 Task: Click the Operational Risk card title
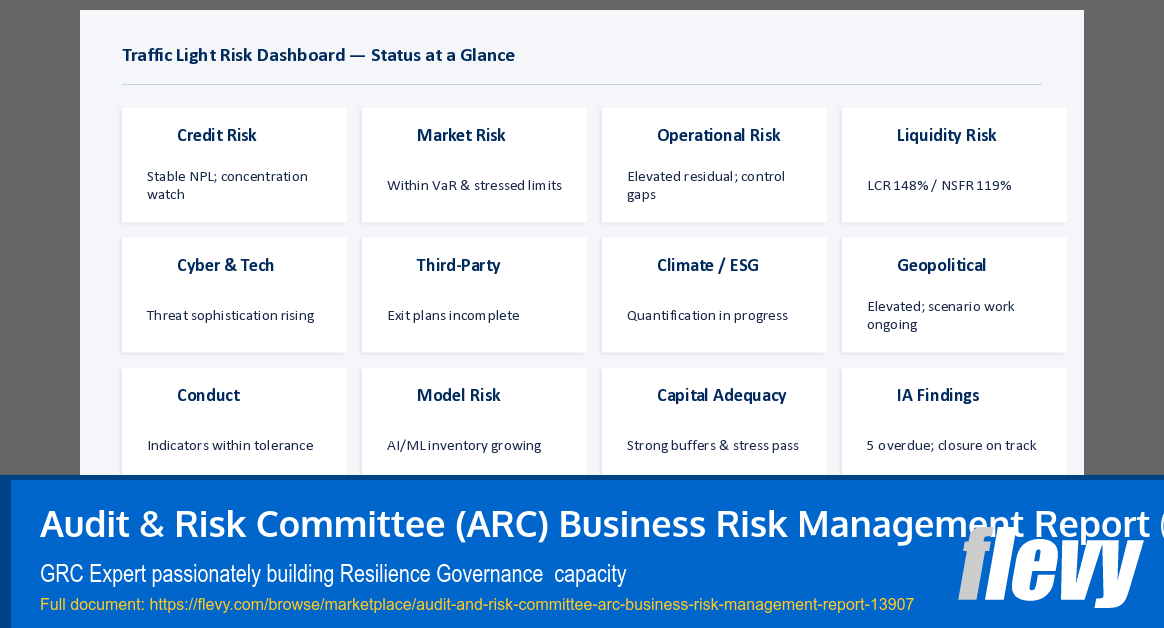[x=719, y=135]
